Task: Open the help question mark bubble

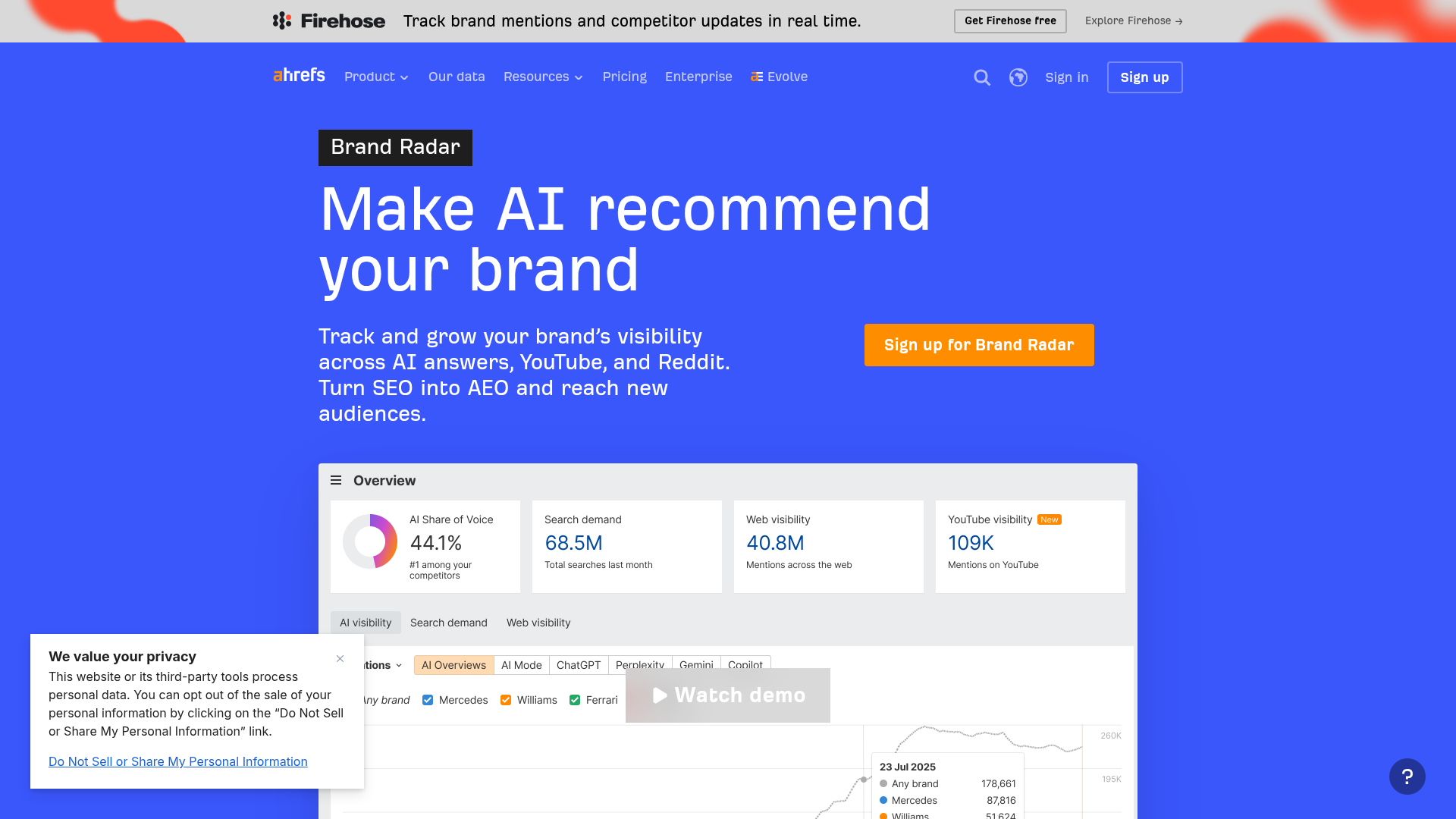Action: [x=1407, y=777]
